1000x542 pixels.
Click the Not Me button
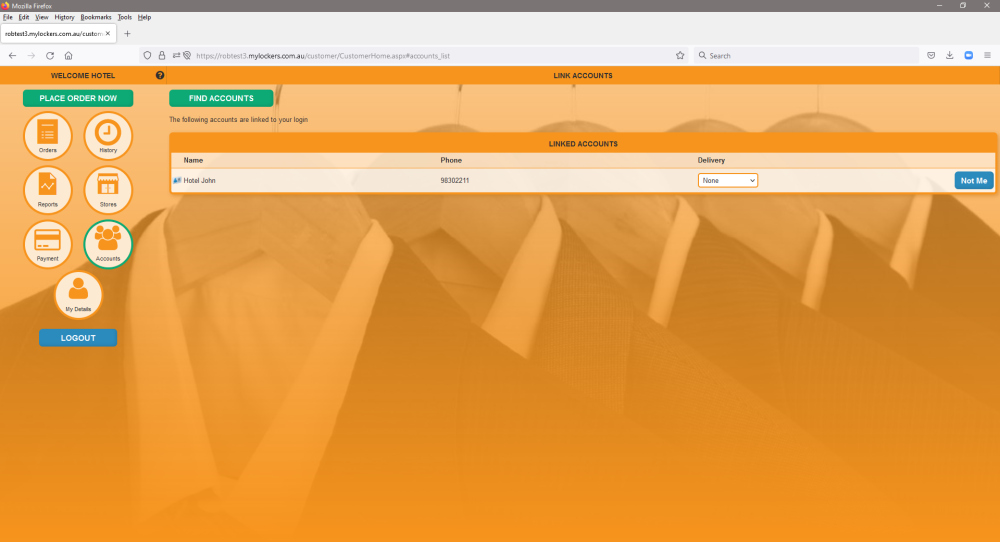(x=974, y=180)
